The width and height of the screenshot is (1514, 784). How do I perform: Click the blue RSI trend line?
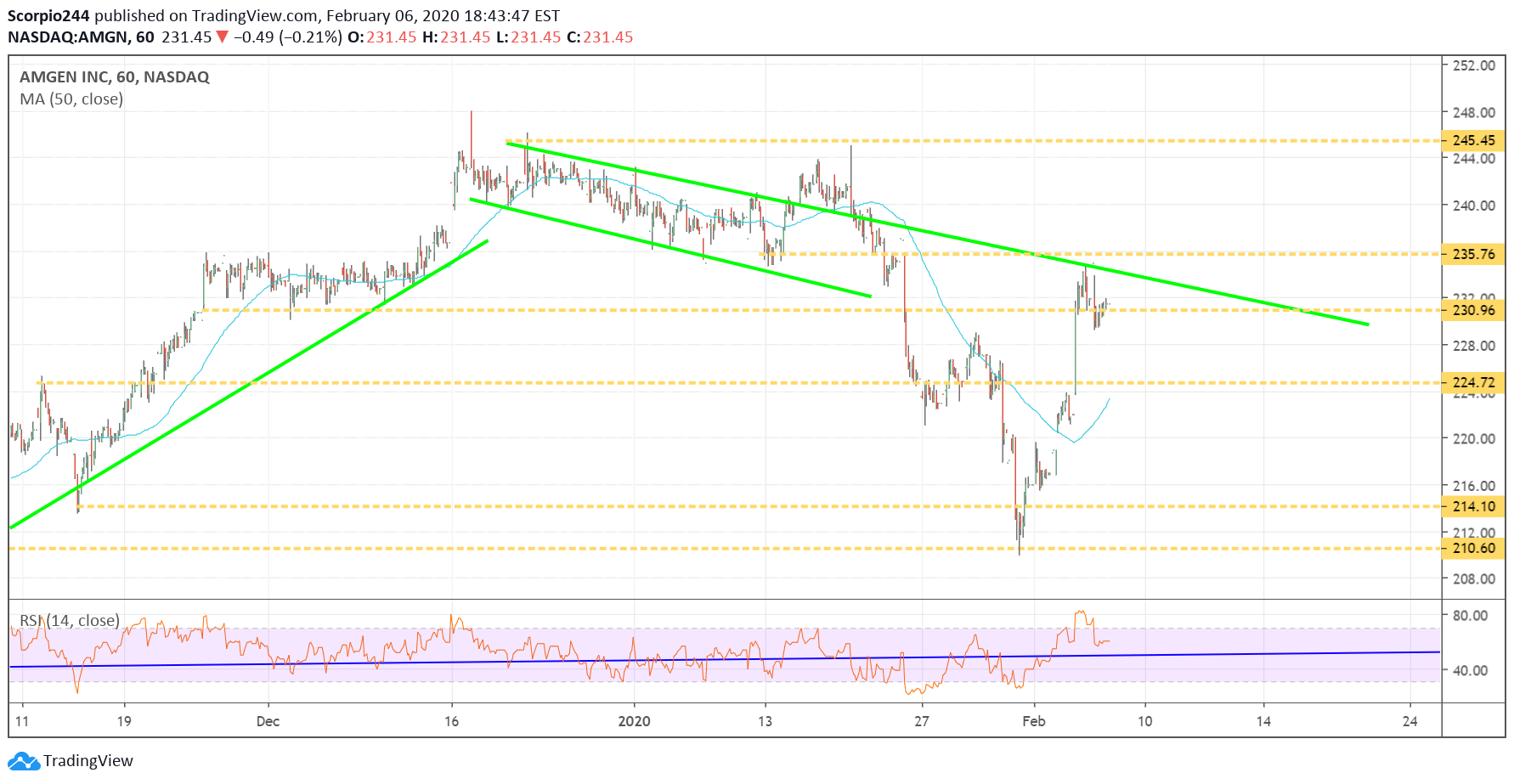[x=725, y=659]
